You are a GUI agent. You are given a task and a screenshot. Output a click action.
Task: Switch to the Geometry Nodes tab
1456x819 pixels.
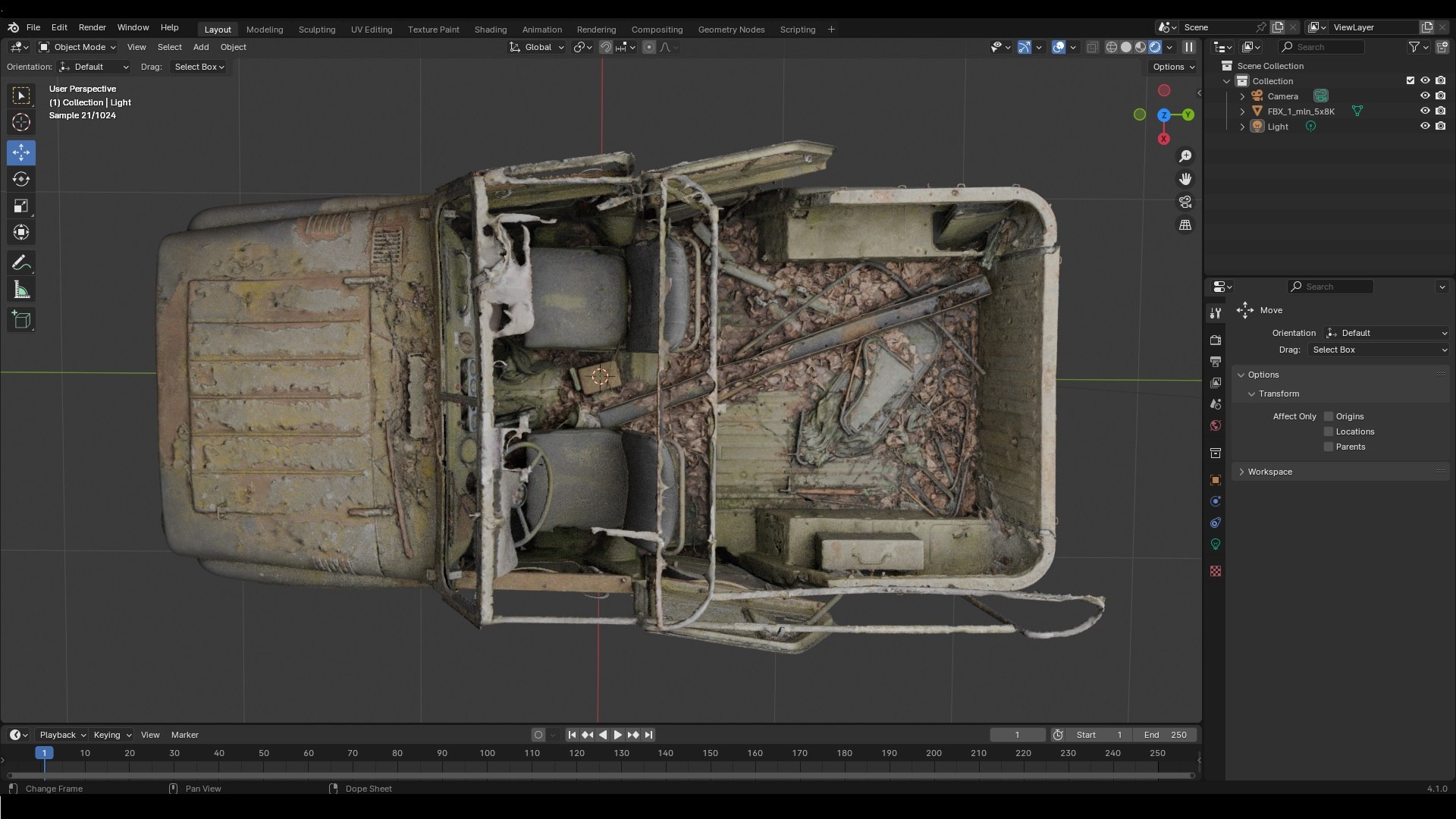731,30
